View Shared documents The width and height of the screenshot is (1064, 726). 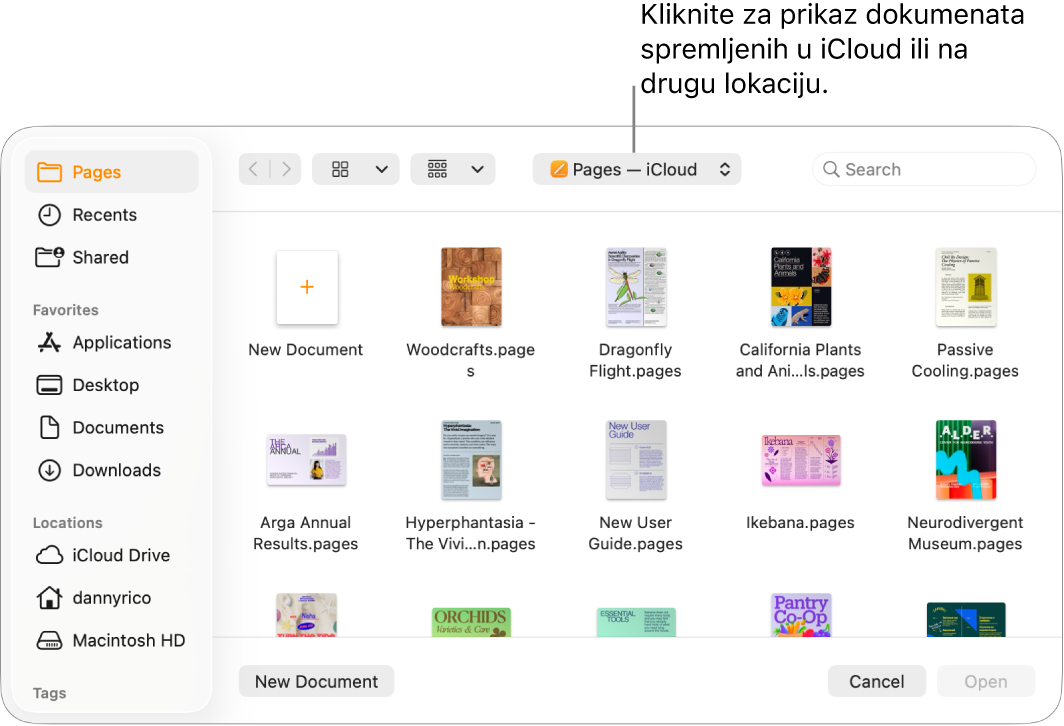point(99,257)
